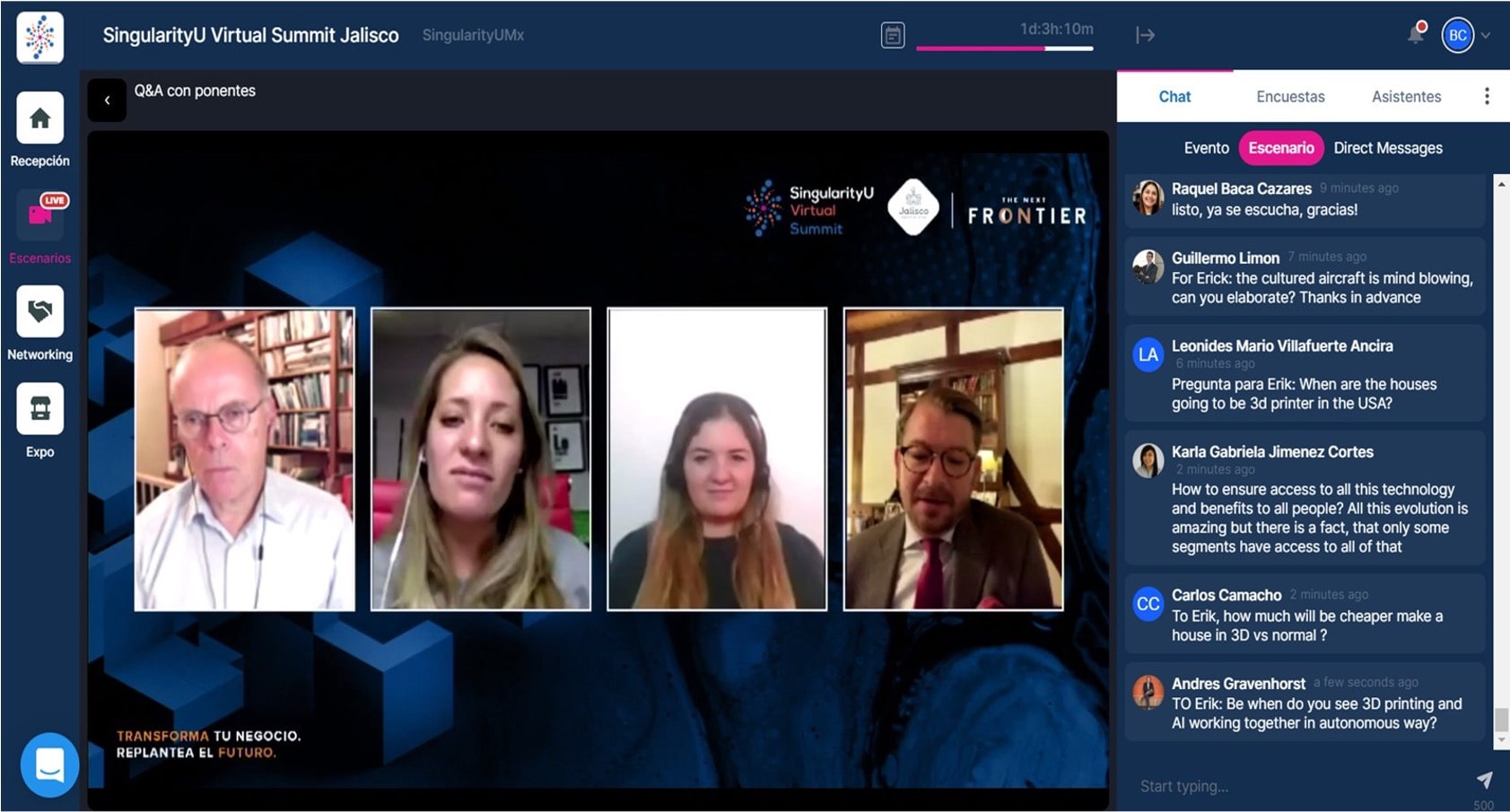Go back using the Q&A back chevron
This screenshot has width=1510, height=812.
point(107,100)
